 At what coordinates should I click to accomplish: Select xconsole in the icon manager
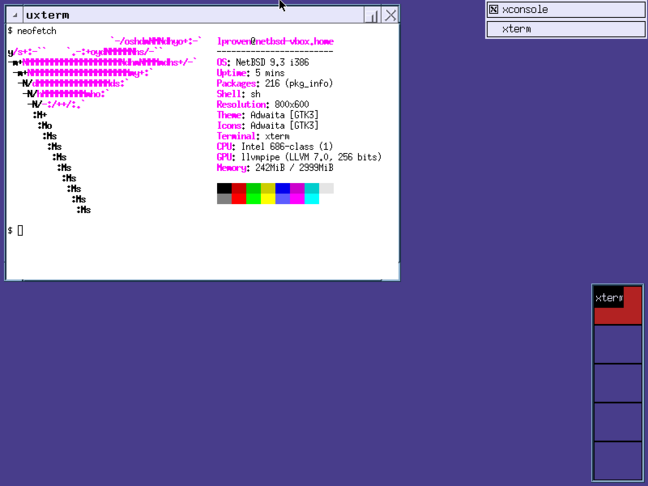click(566, 10)
